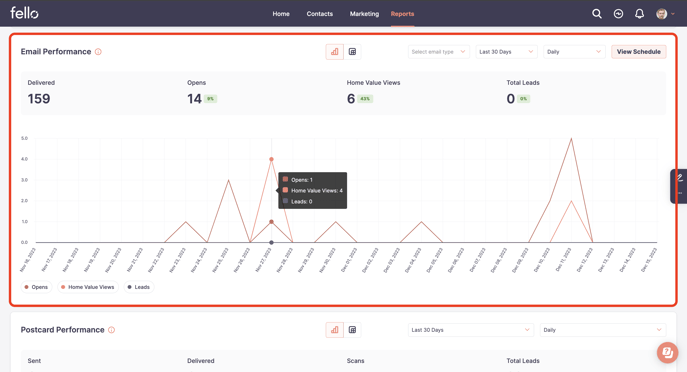Click the Postcard Scans label
This screenshot has height=372, width=687.
[355, 361]
